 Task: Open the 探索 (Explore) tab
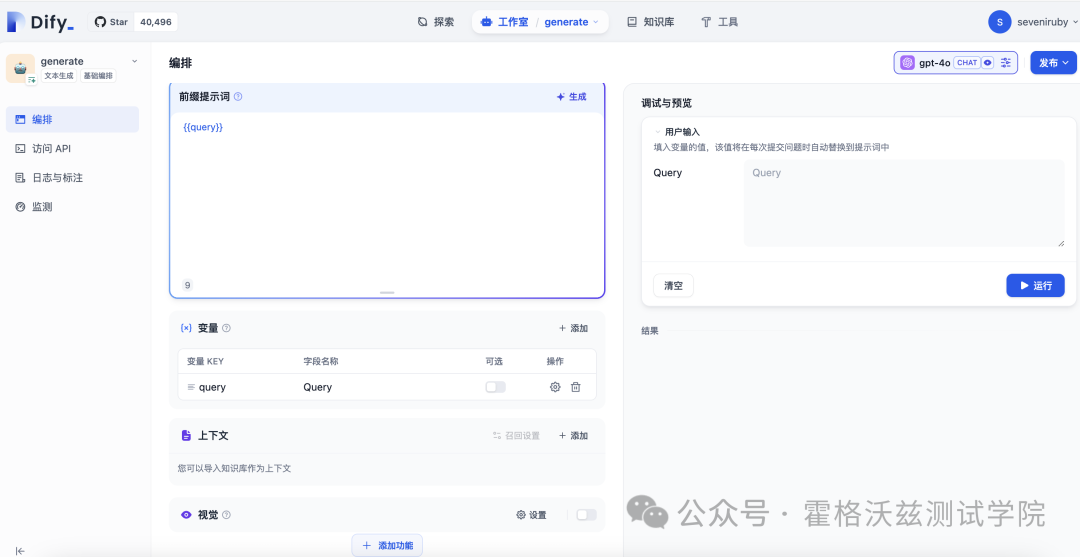436,22
